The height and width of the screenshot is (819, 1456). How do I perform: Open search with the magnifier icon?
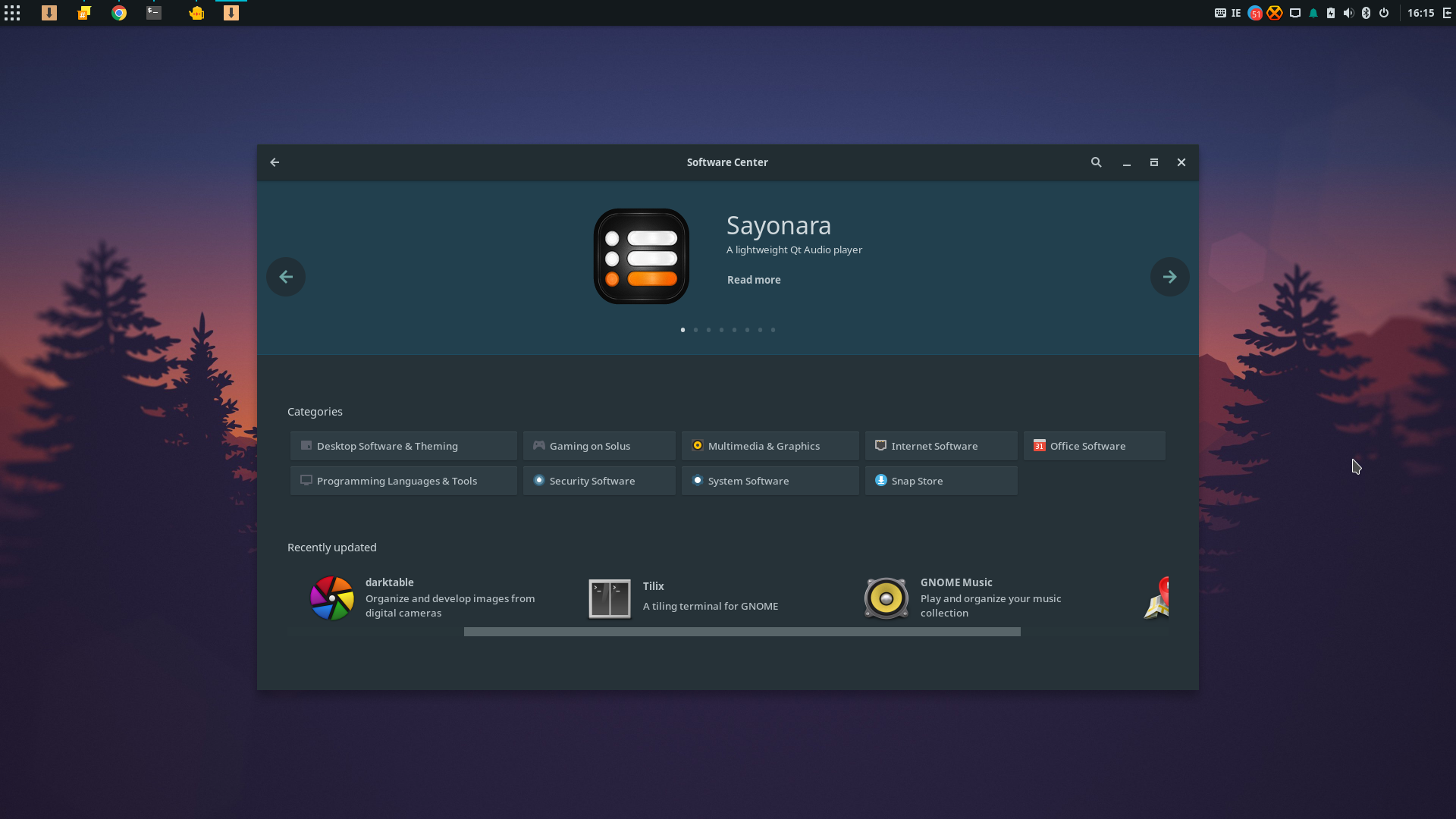[x=1096, y=162]
